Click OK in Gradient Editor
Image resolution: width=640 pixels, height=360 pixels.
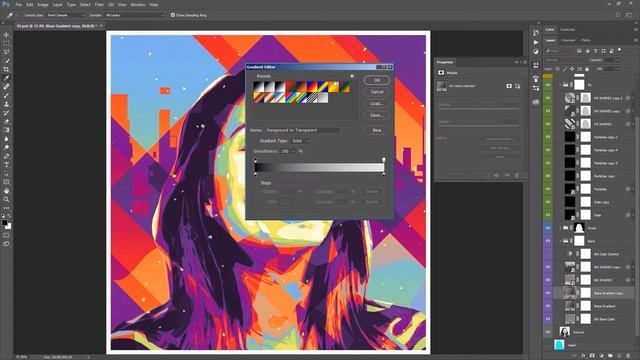click(376, 80)
